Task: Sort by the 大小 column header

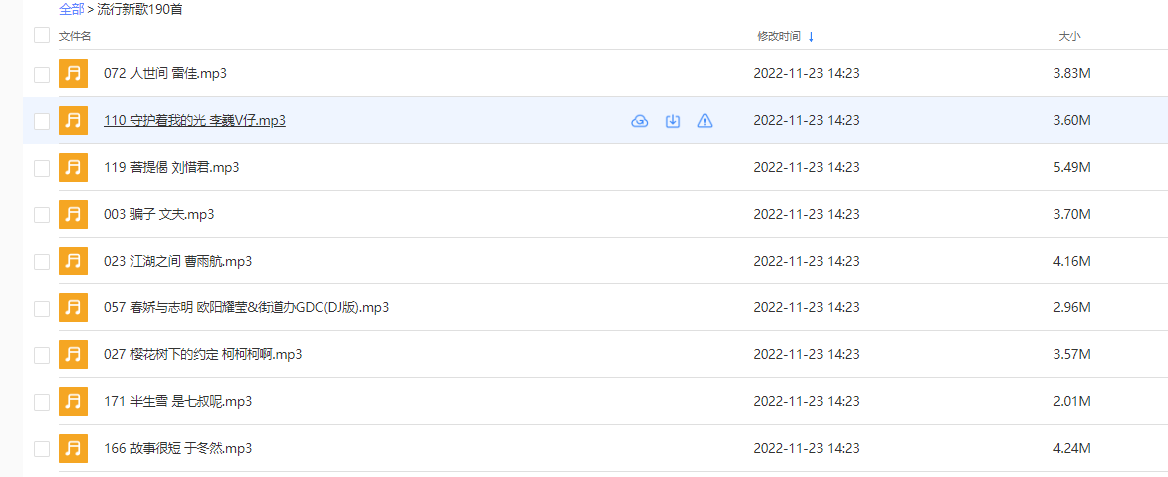Action: (x=1070, y=36)
